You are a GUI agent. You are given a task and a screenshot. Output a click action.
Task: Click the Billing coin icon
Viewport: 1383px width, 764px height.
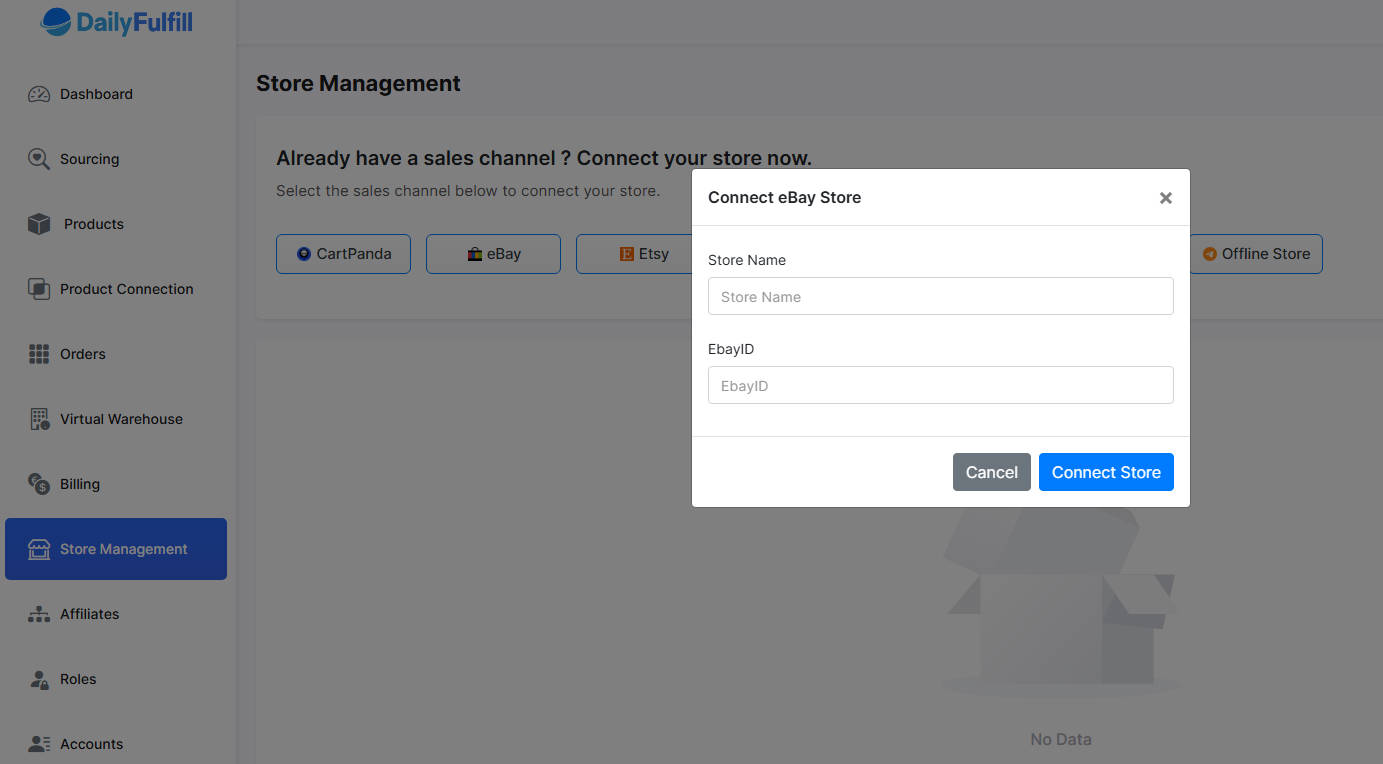39,484
